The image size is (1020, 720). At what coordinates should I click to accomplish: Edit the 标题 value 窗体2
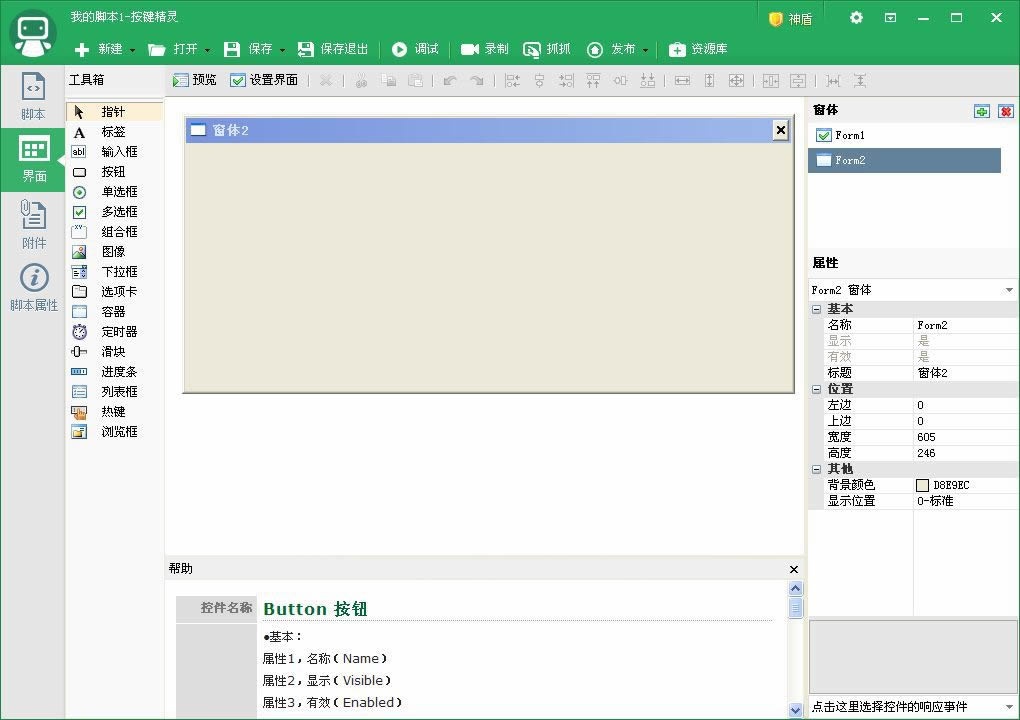[966, 373]
